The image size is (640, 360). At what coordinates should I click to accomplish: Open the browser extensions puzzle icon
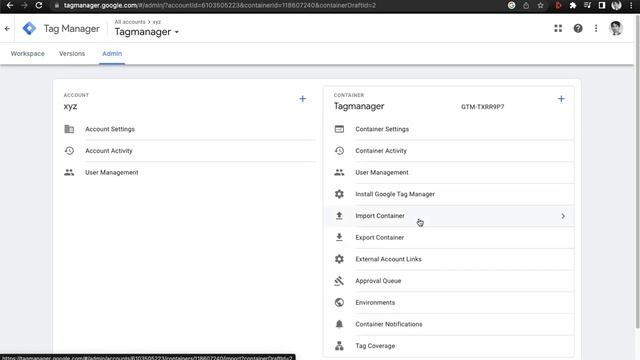tap(573, 5)
